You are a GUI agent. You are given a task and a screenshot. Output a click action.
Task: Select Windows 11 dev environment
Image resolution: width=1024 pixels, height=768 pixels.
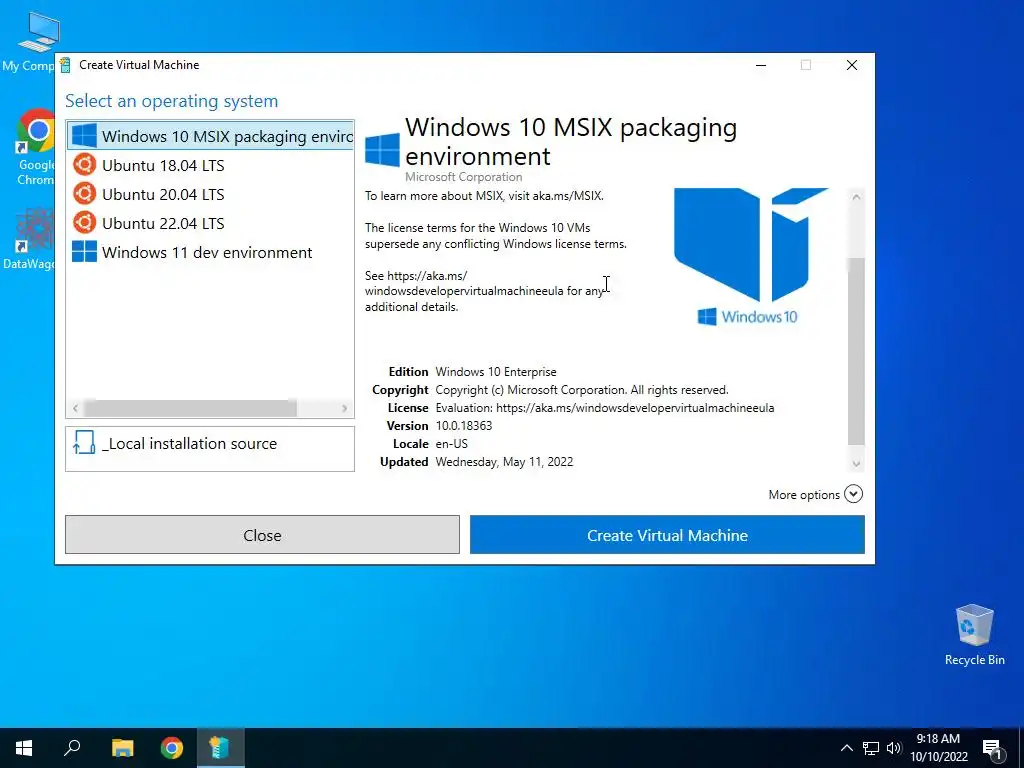pos(210,252)
